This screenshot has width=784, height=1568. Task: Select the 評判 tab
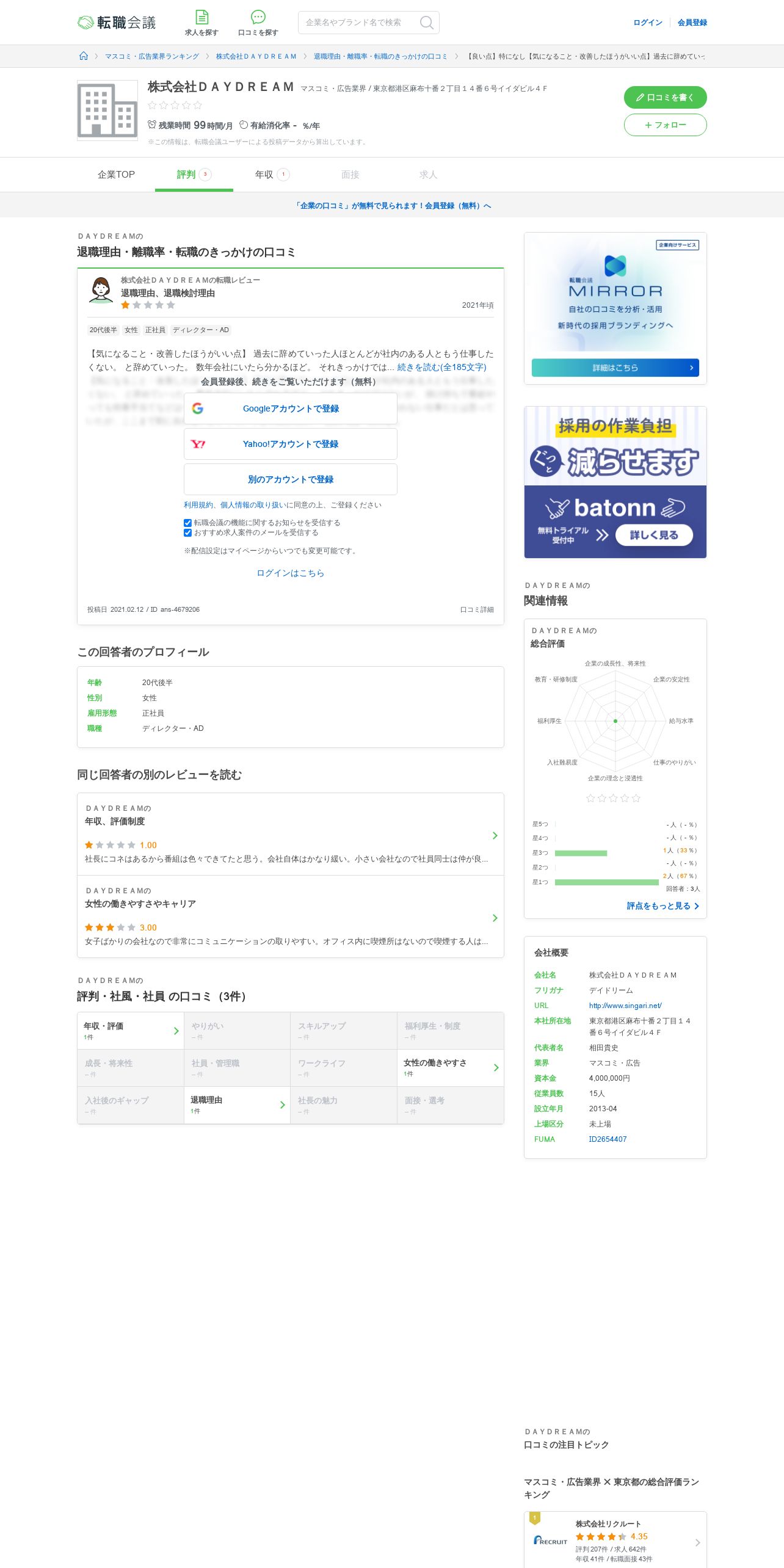[194, 175]
